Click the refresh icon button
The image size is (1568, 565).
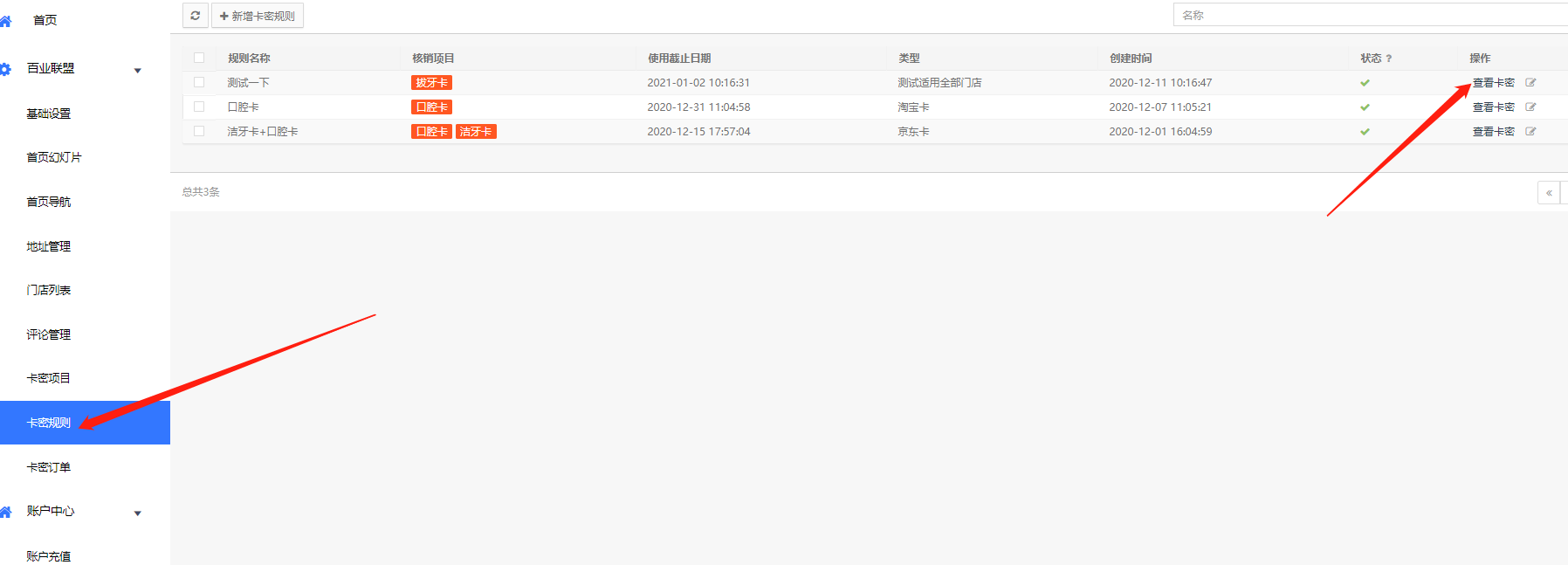pyautogui.click(x=196, y=16)
